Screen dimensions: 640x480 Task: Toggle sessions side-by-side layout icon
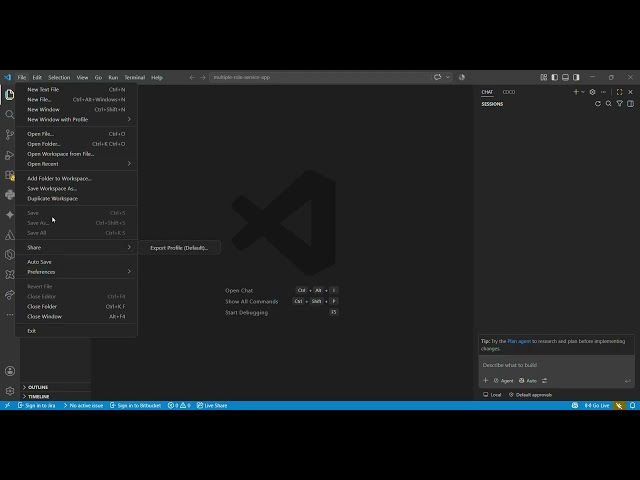(631, 104)
